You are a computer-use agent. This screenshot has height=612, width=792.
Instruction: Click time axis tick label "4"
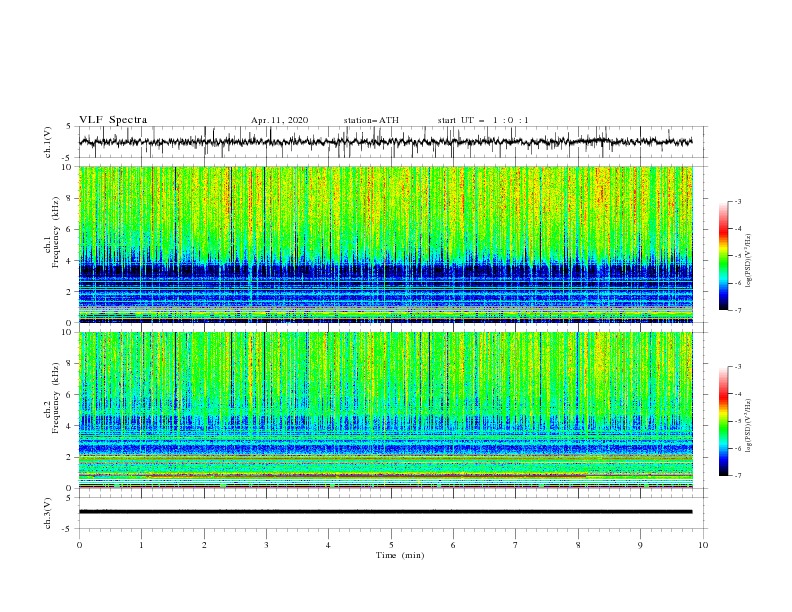328,545
